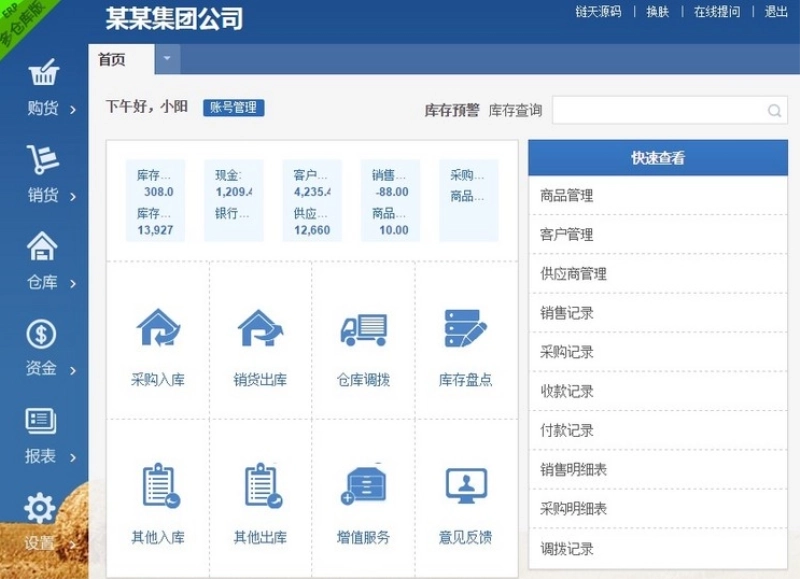
Task: Open 调拨记录 in quick view
Action: point(658,549)
